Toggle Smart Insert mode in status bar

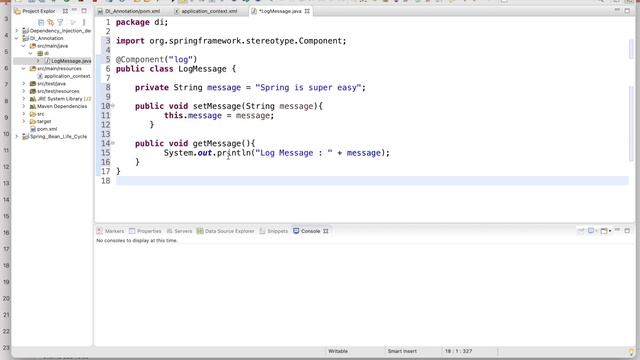click(402, 351)
